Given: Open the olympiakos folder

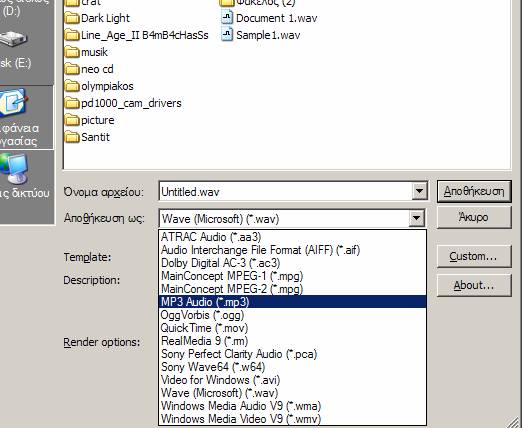Looking at the screenshot, I should coord(99,86).
